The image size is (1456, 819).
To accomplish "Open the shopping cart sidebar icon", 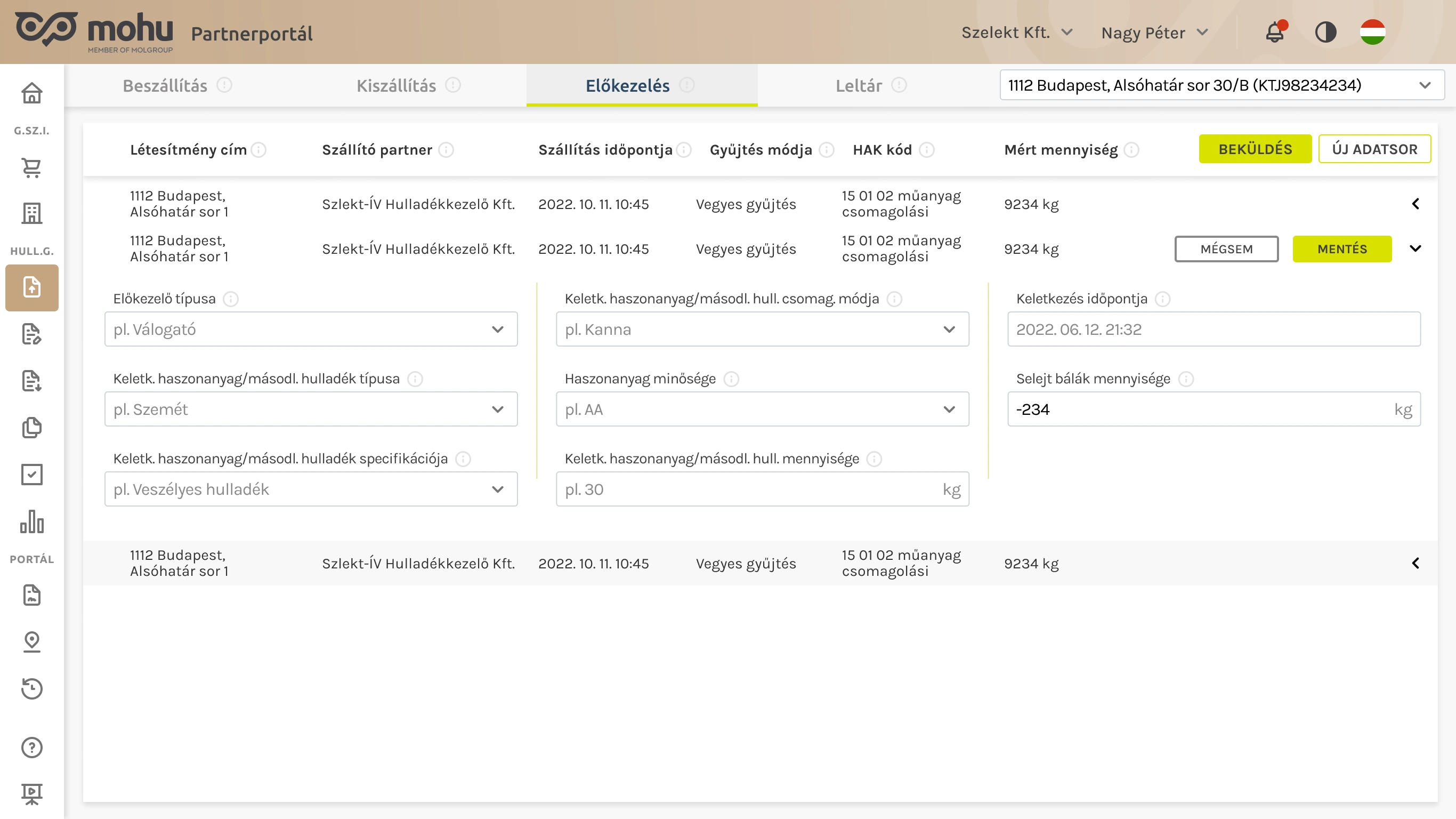I will 31,168.
